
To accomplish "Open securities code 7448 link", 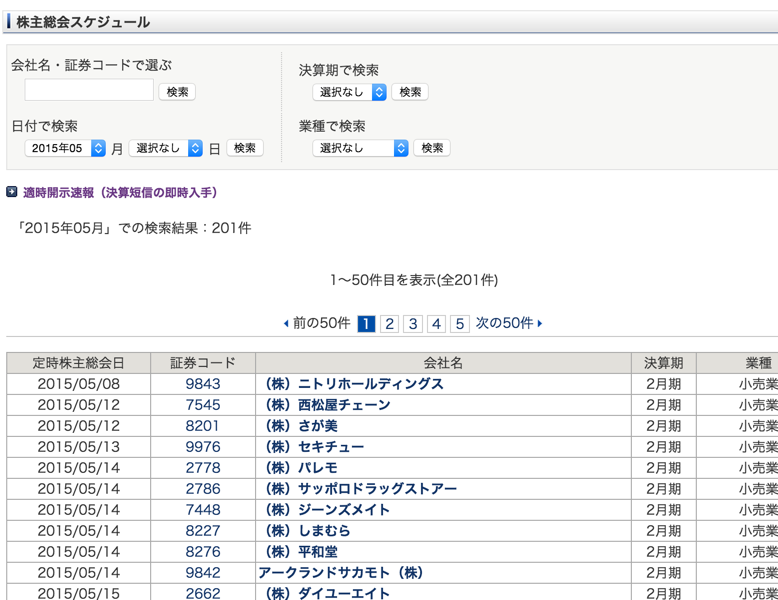I will tap(203, 510).
